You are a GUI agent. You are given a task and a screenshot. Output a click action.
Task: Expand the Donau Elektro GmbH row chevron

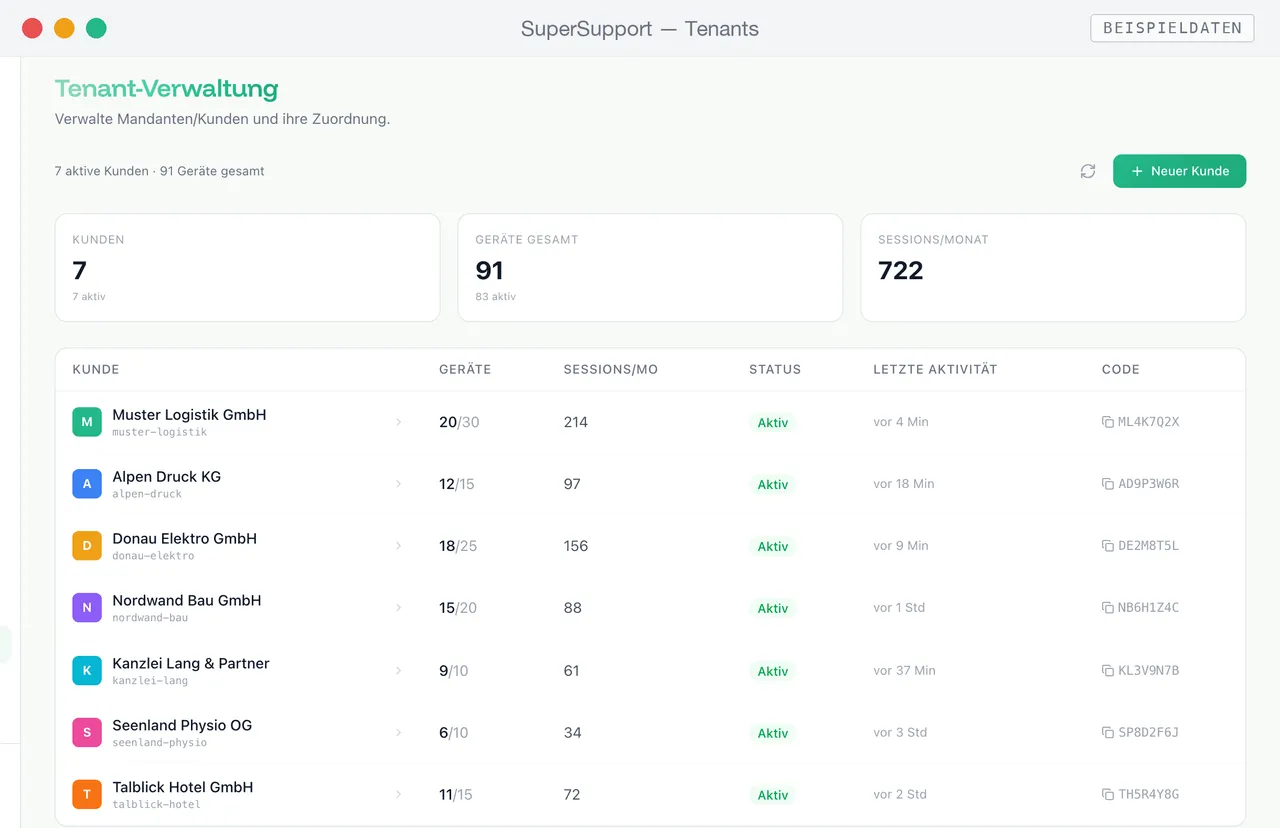pyautogui.click(x=398, y=546)
